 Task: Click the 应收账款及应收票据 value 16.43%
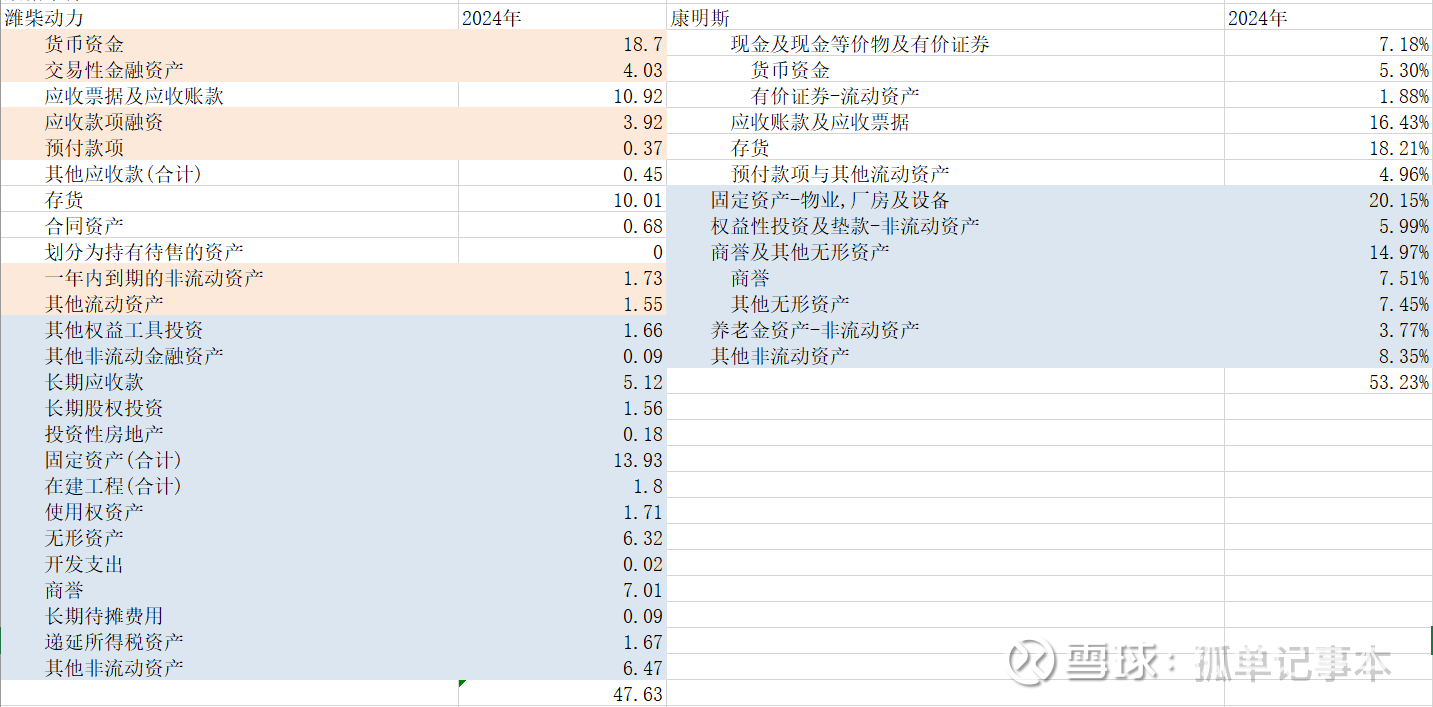pyautogui.click(x=1328, y=122)
